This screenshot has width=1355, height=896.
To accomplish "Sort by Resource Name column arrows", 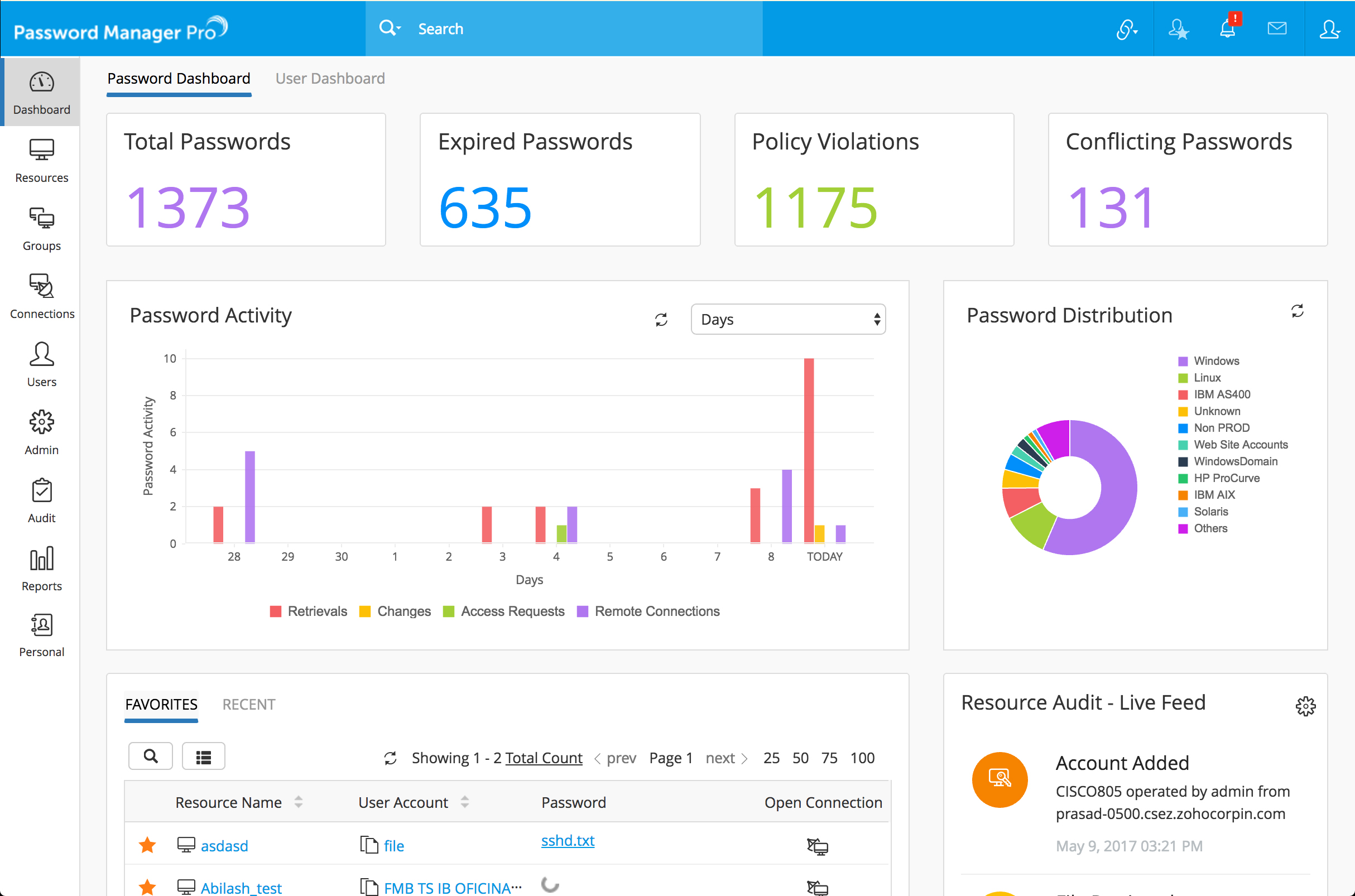I will coord(299,802).
